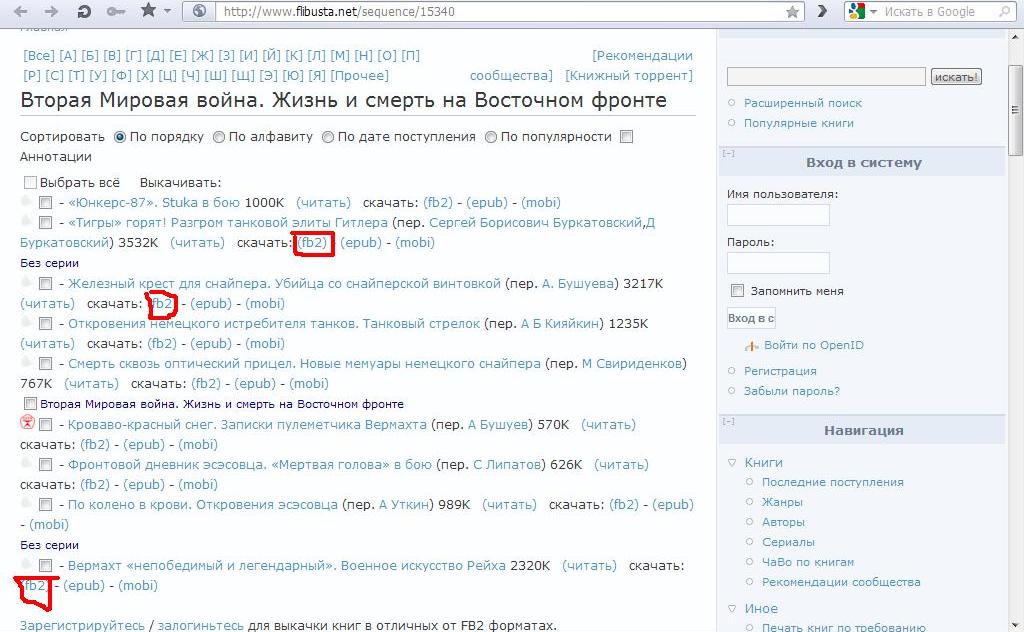Click the Вход в с login button

point(751,319)
